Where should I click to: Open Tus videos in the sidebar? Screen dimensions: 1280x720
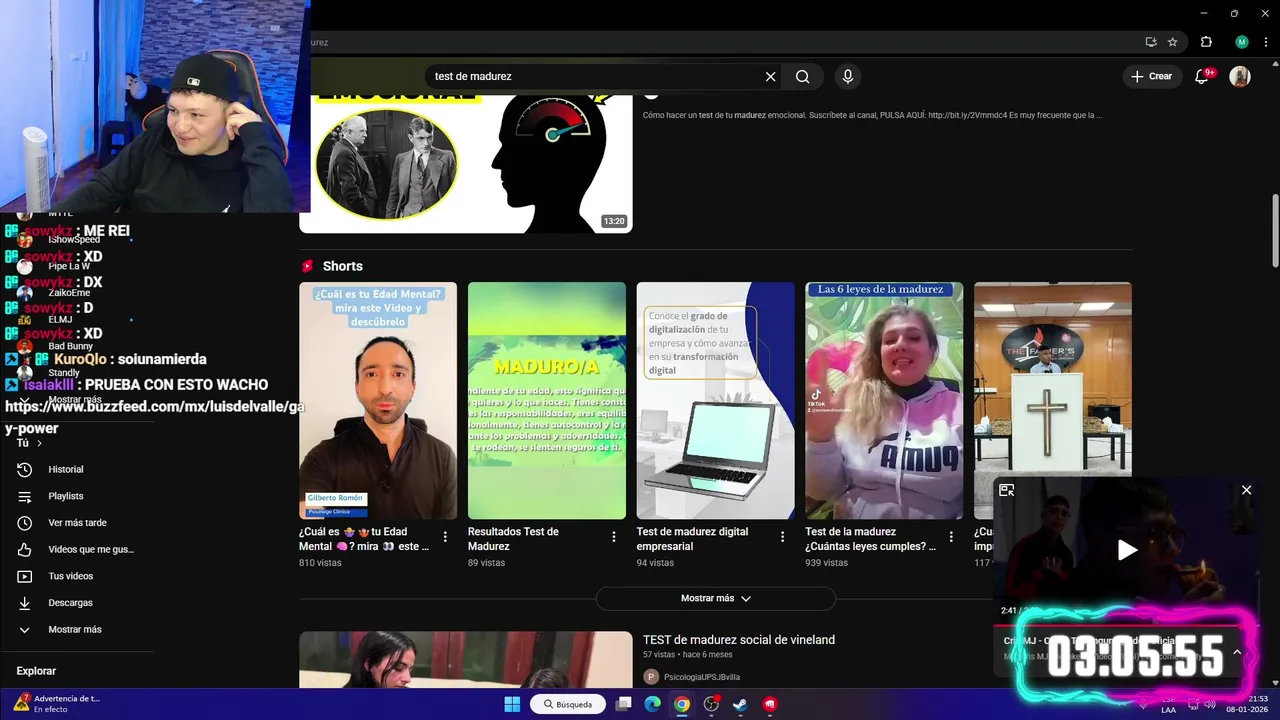pyautogui.click(x=70, y=576)
